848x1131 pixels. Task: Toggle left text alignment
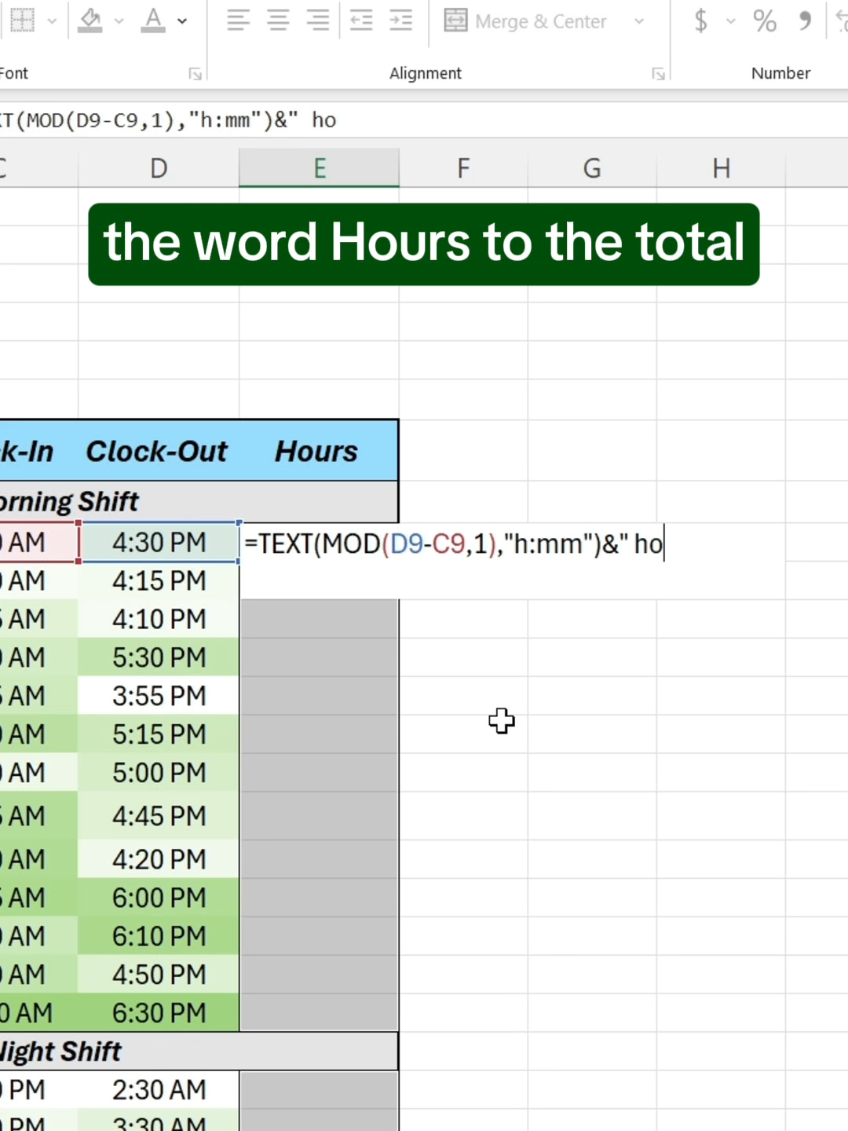pyautogui.click(x=238, y=20)
